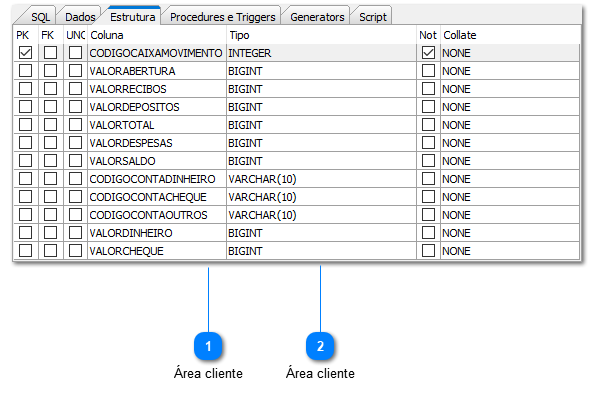Enable UNQ checkbox for VALORRECIBOS

click(x=75, y=88)
